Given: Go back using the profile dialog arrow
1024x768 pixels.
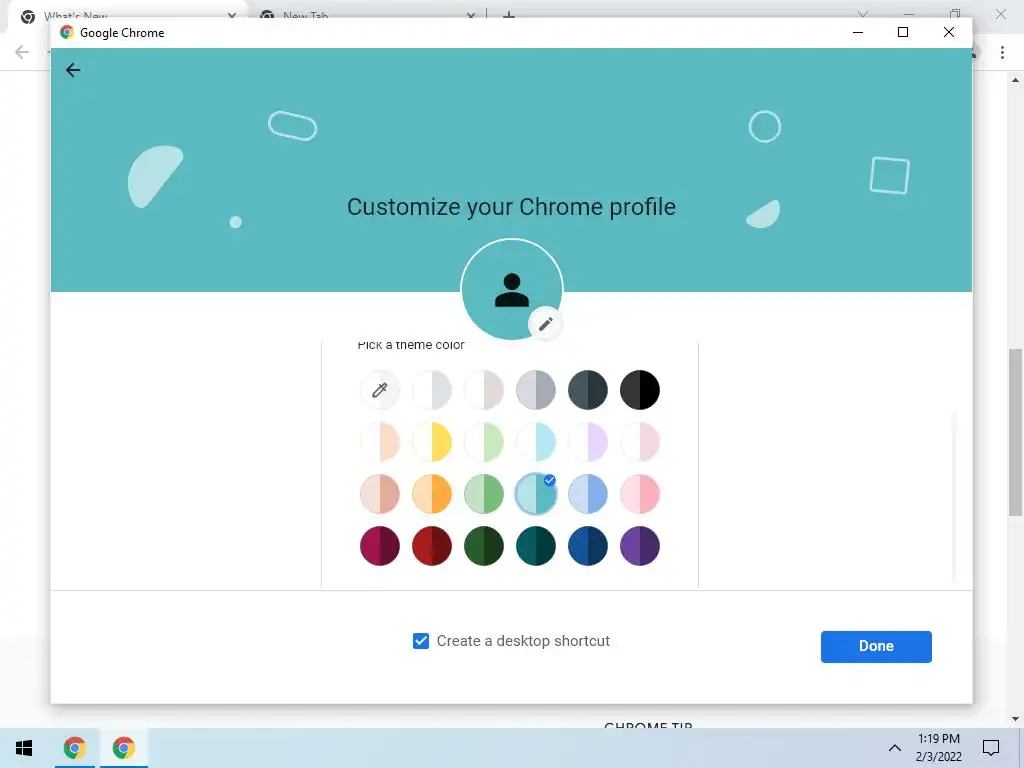Looking at the screenshot, I should coord(72,70).
